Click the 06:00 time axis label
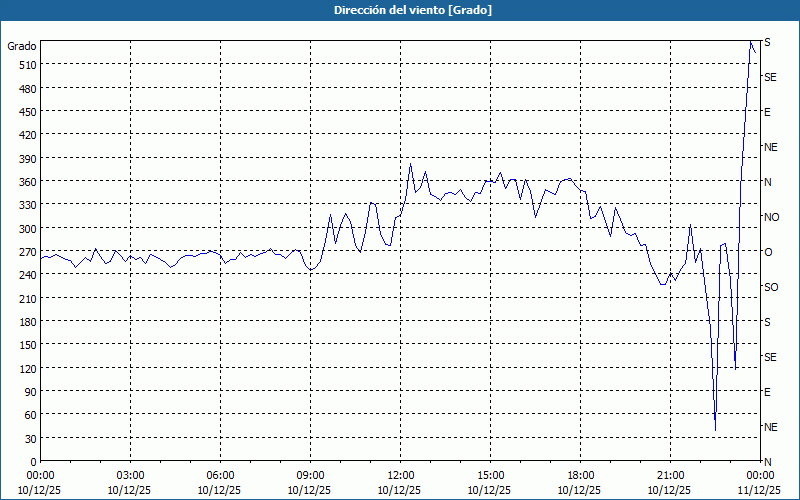Screen dimensions: 800x500 220,476
